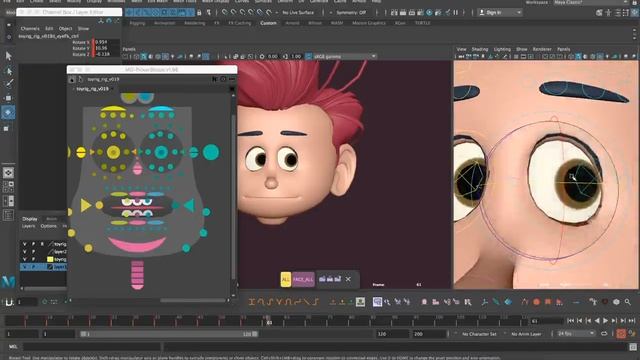Image resolution: width=640 pixels, height=360 pixels.
Task: Jump to the start of the playback range
Action: pos(570,321)
